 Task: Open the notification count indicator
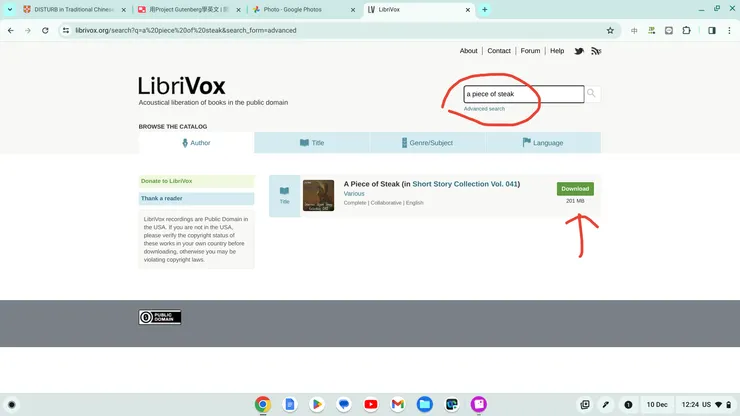tap(628, 405)
